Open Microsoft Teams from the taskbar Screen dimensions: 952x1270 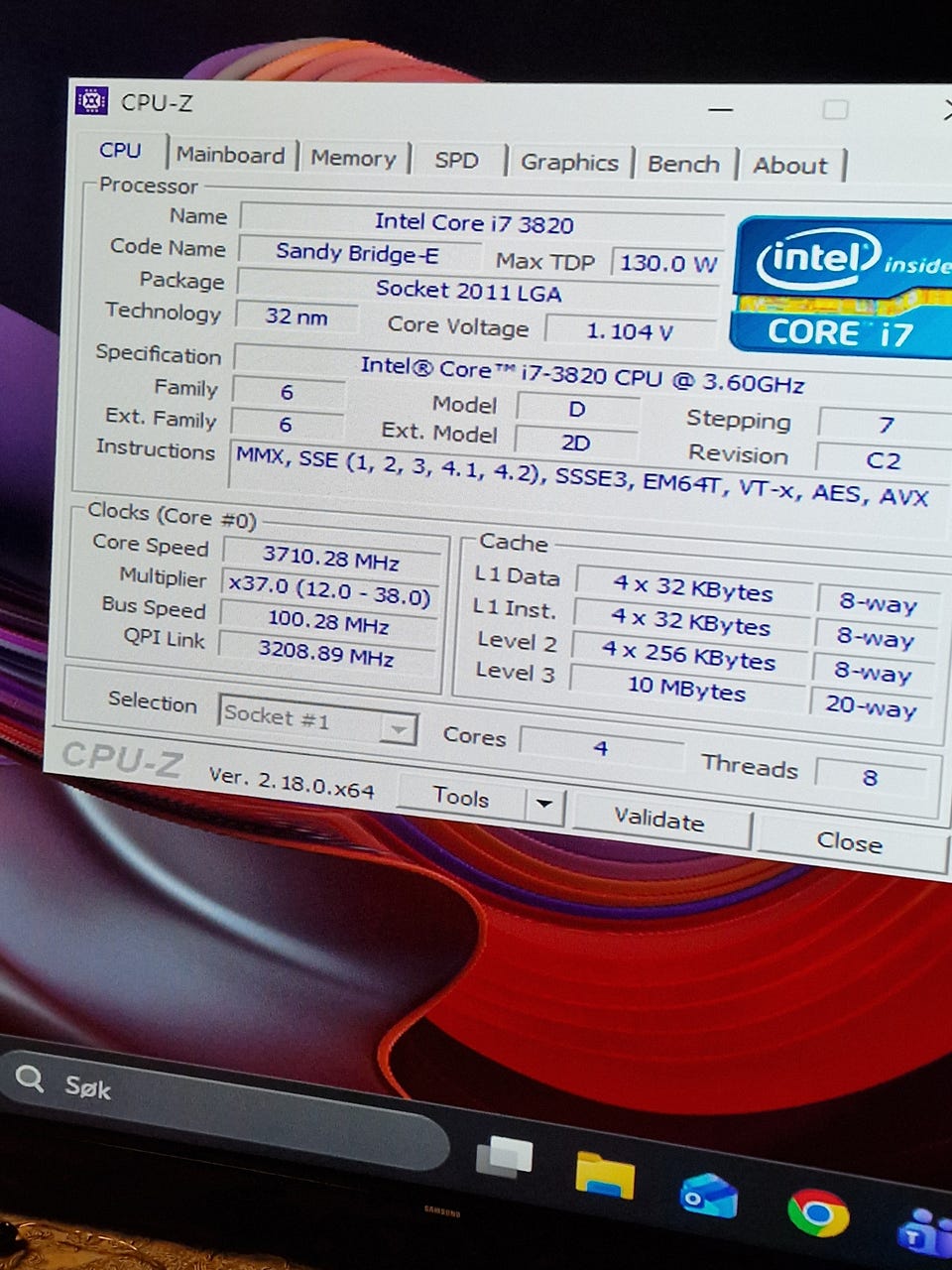(925, 1232)
